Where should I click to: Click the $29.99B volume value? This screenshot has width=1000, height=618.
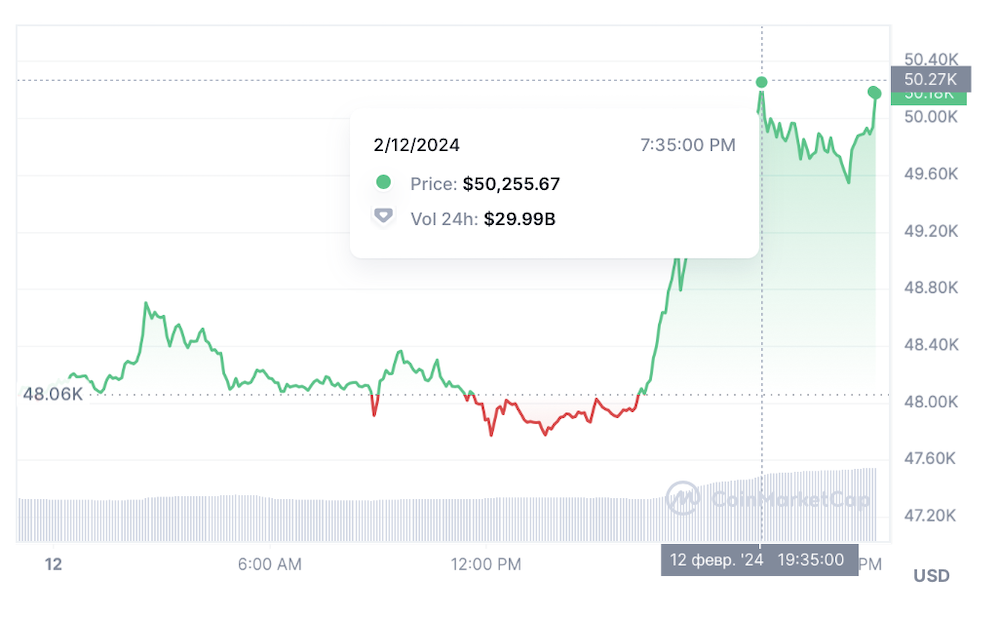click(x=519, y=217)
